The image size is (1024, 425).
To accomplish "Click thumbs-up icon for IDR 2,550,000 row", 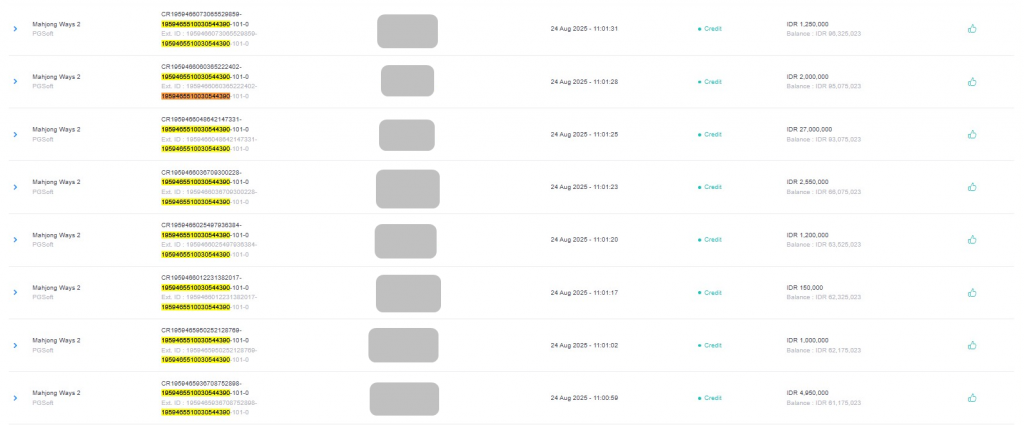I will coord(972,187).
